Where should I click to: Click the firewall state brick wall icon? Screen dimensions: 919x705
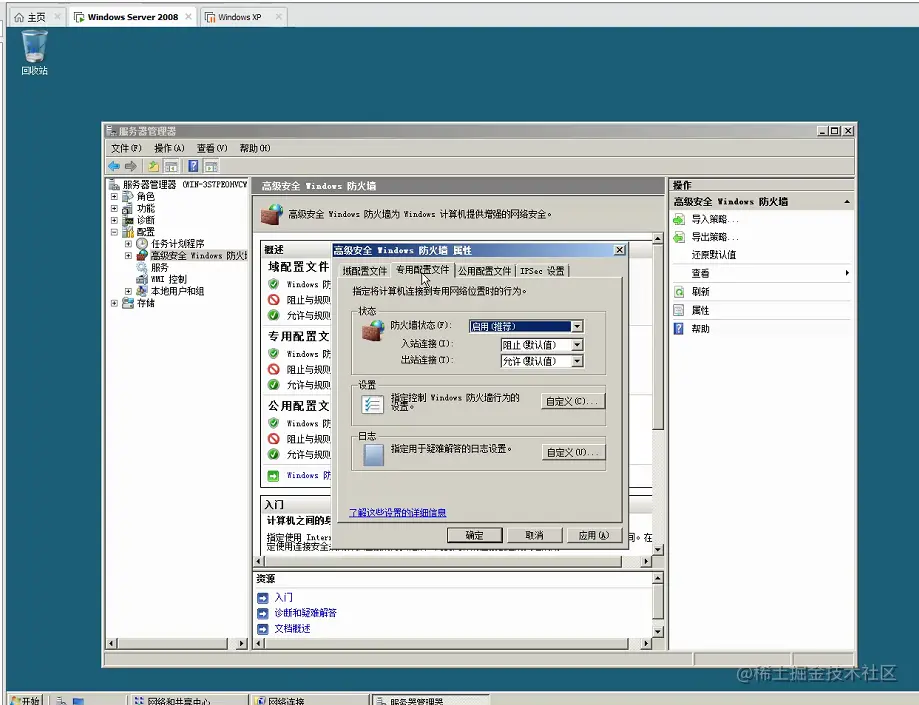[373, 331]
